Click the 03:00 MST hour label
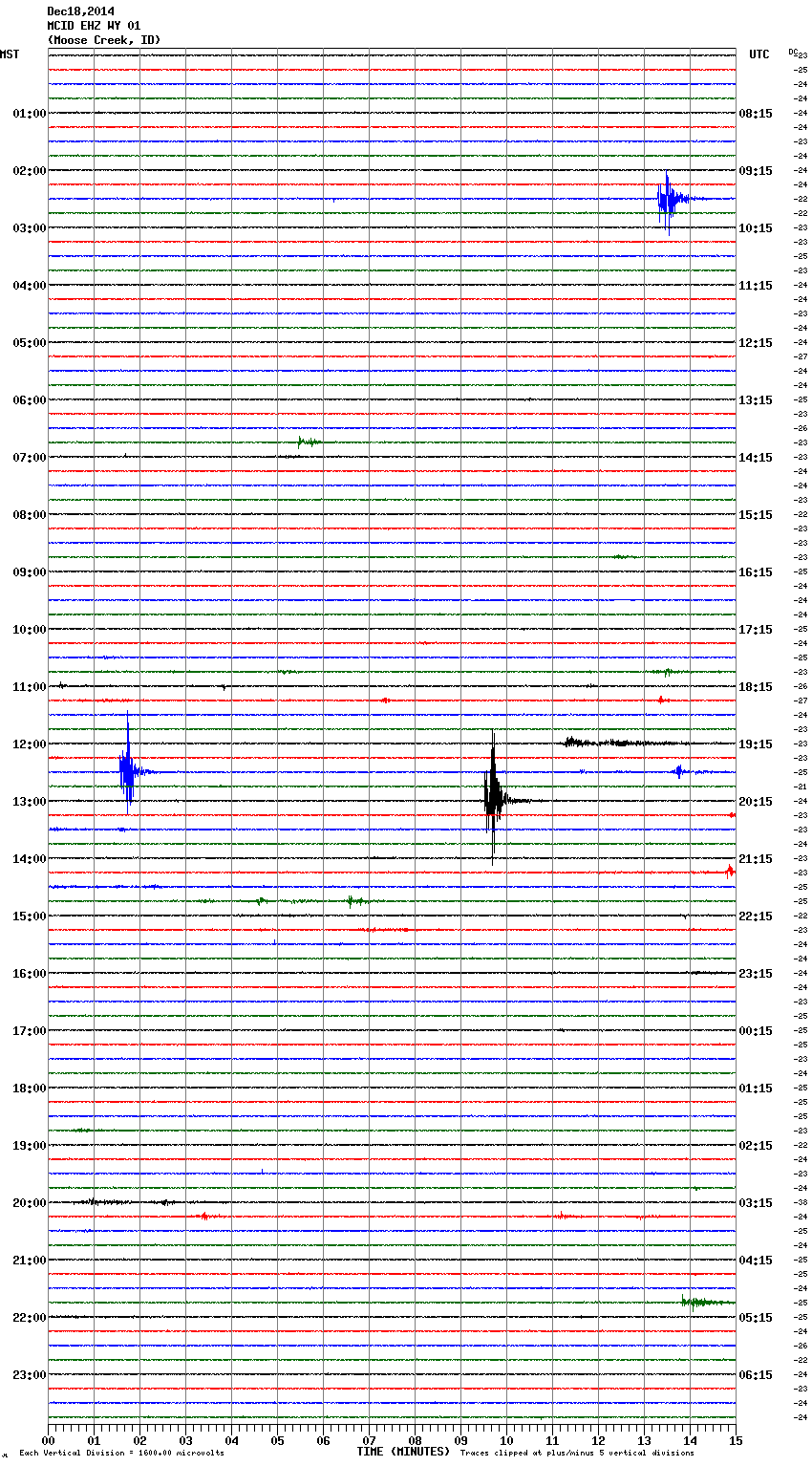Image resolution: width=812 pixels, height=1466 pixels. (29, 228)
